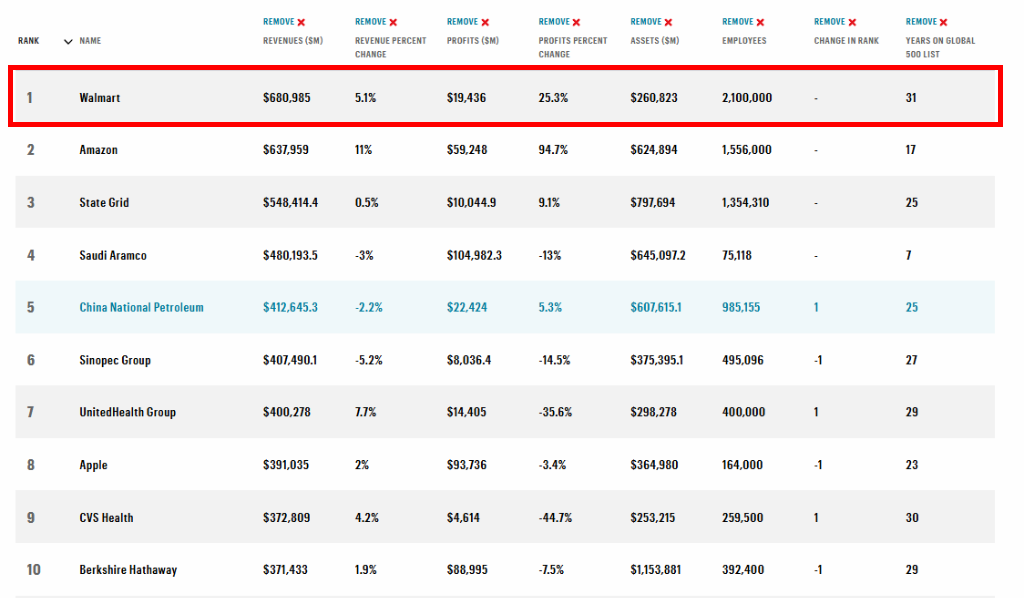Sort table by Name header
1024x598 pixels.
tap(90, 41)
